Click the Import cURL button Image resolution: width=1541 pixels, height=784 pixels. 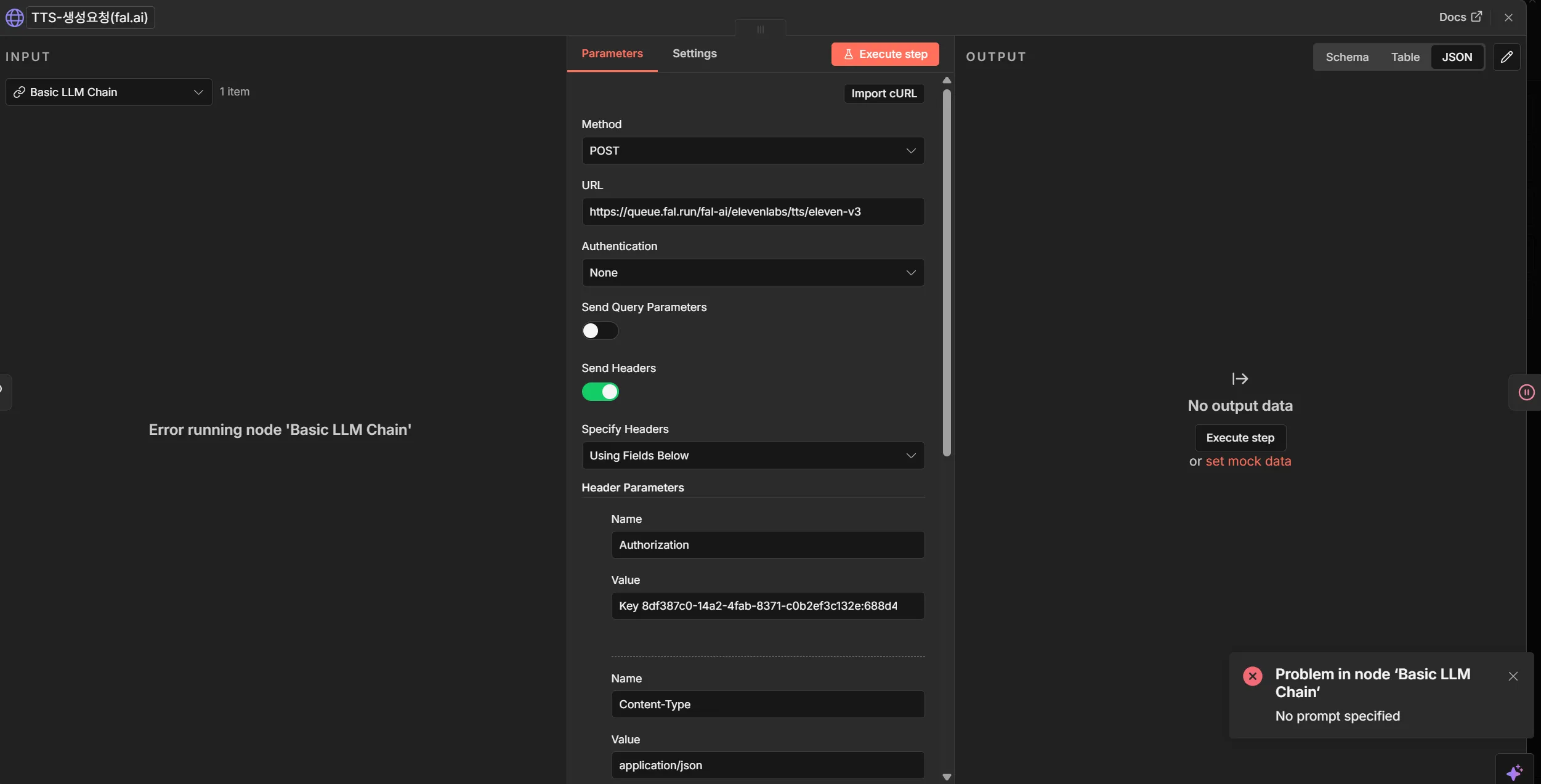point(883,94)
